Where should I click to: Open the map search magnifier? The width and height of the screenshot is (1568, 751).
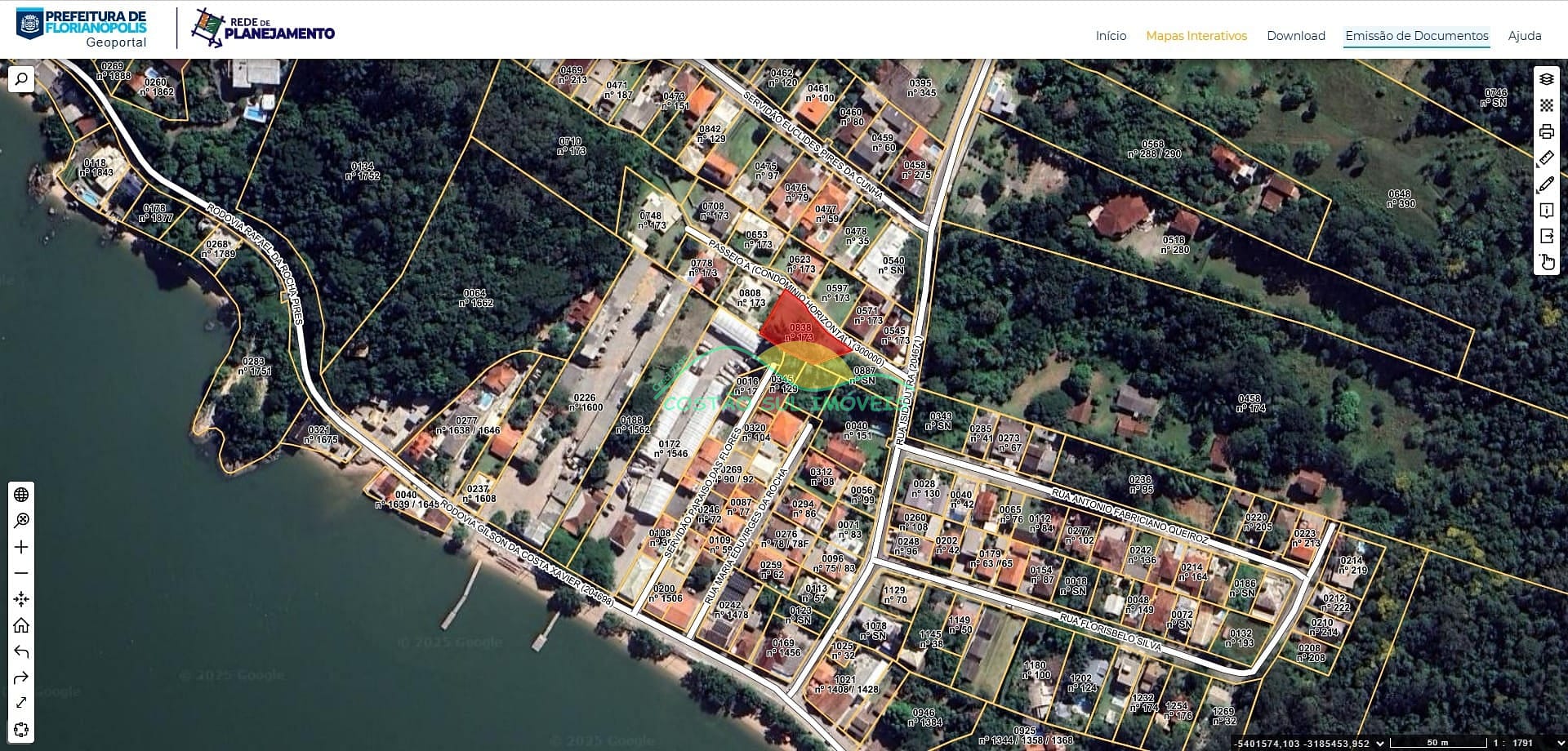click(21, 79)
